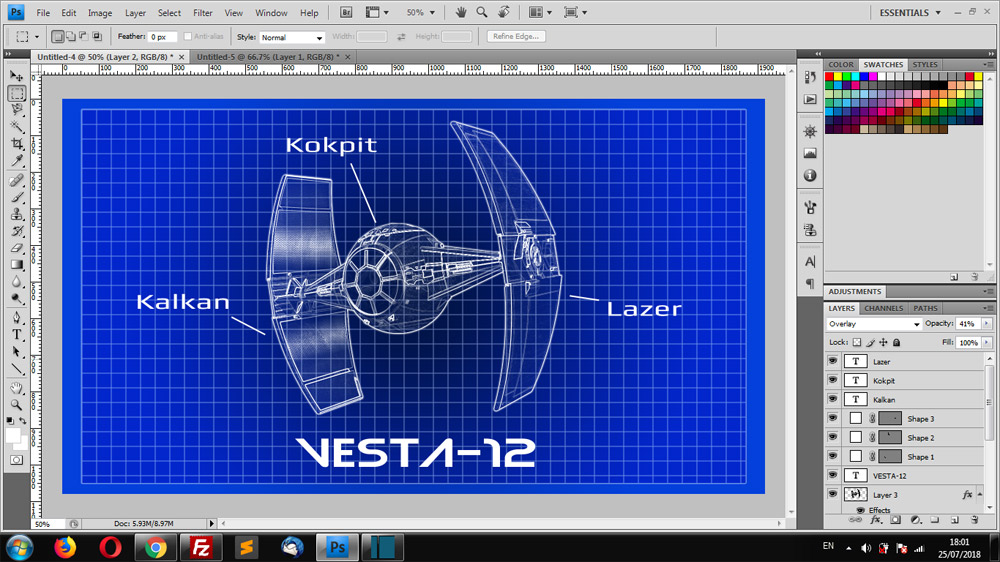Select the Pen tool
The height and width of the screenshot is (562, 1000).
tap(17, 318)
